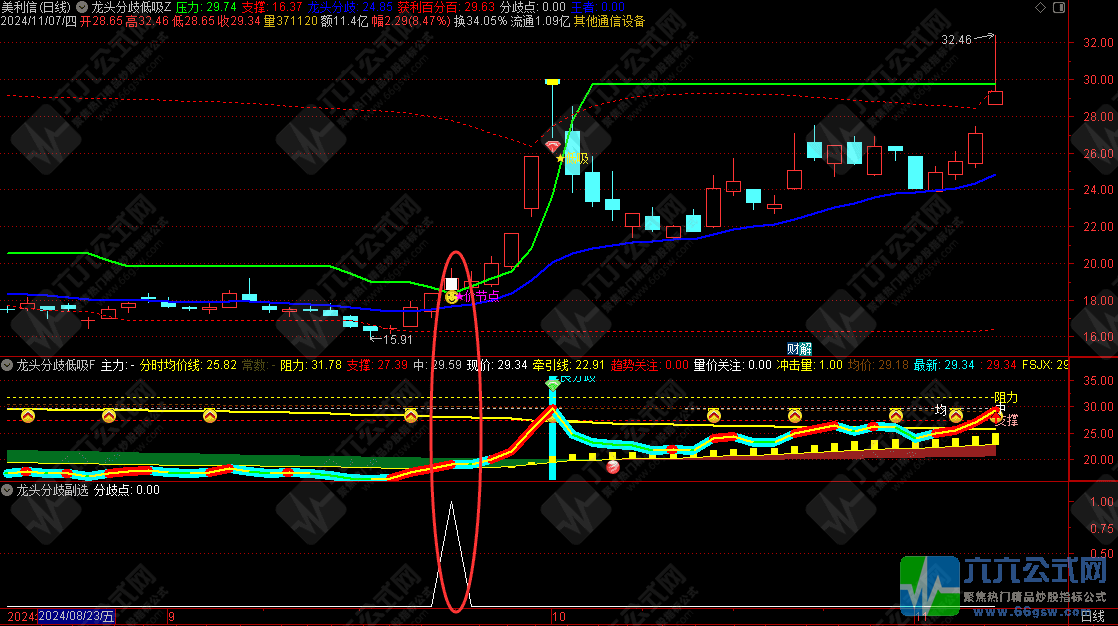
Task: Open the 龙头分歧副选 indicator dropdown arrow
Action: (9, 490)
